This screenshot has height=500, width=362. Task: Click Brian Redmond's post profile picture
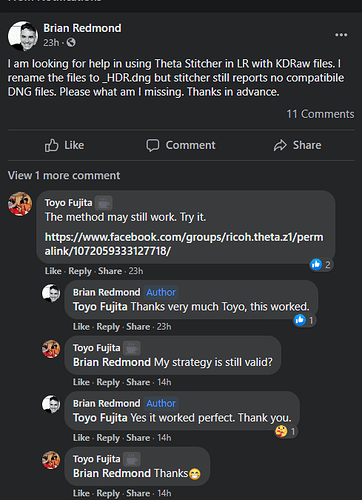click(x=23, y=36)
